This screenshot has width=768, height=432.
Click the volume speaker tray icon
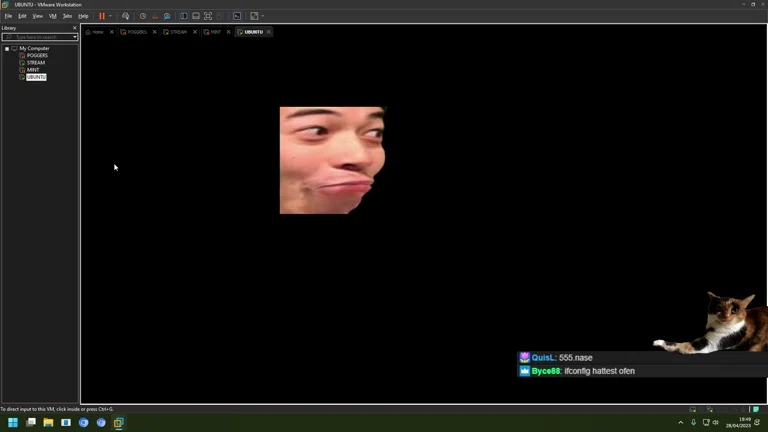716,422
